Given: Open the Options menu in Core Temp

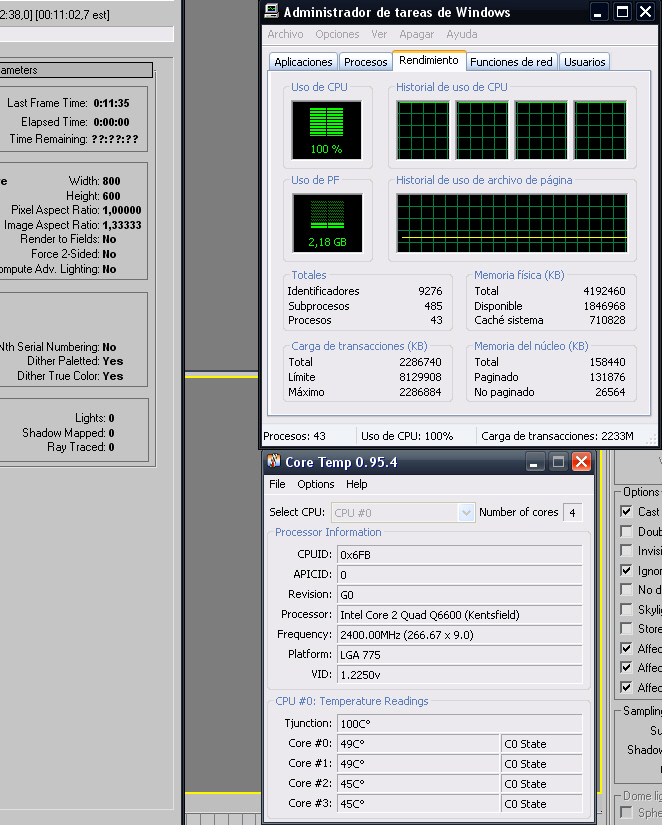Looking at the screenshot, I should coord(316,484).
